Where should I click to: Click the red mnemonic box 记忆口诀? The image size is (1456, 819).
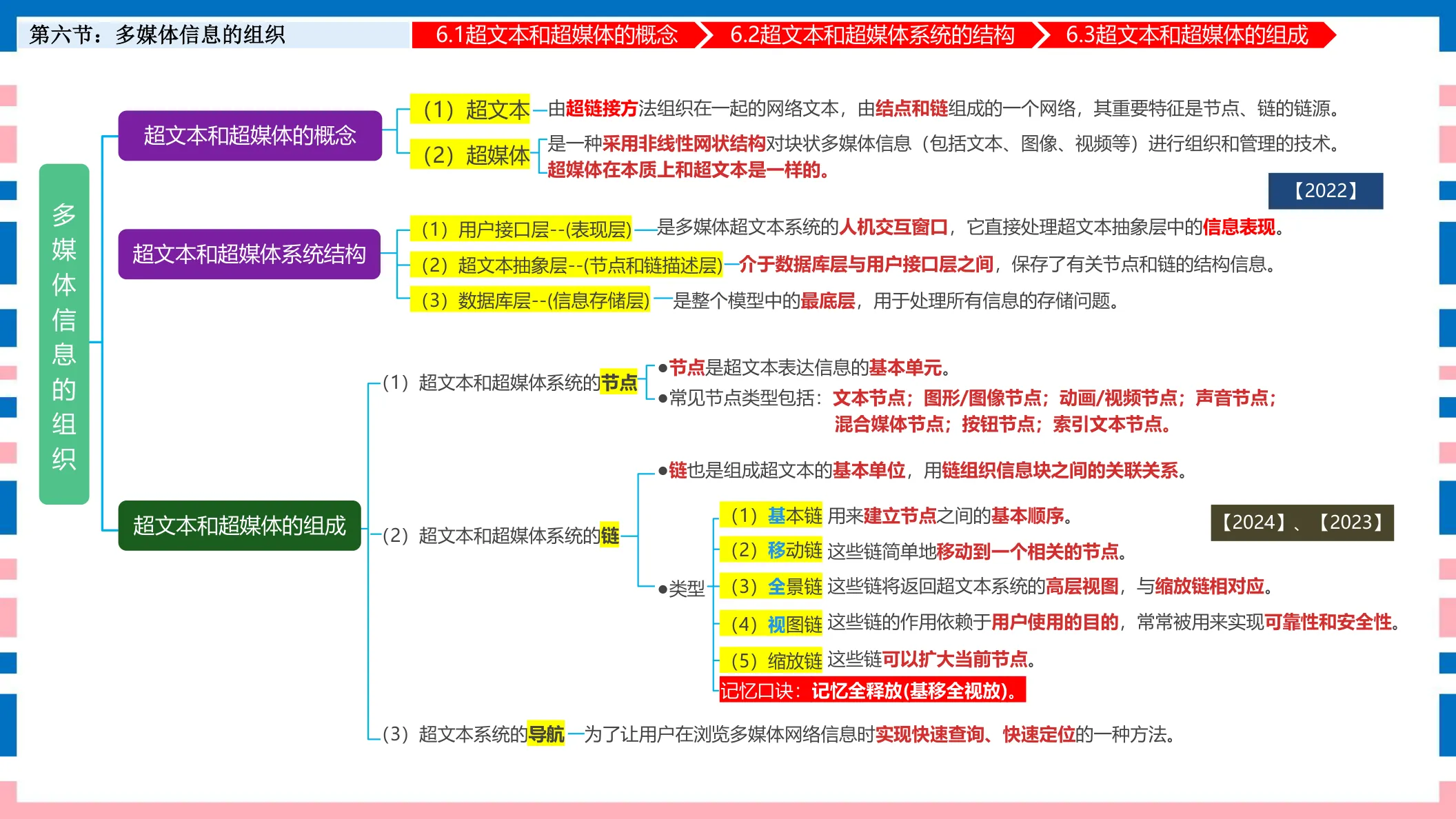[x=873, y=690]
